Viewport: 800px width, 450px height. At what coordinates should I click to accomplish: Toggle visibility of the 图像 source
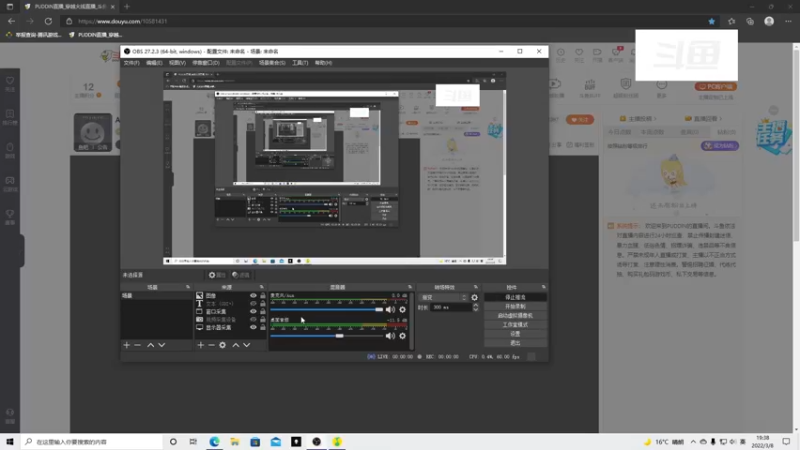point(253,295)
